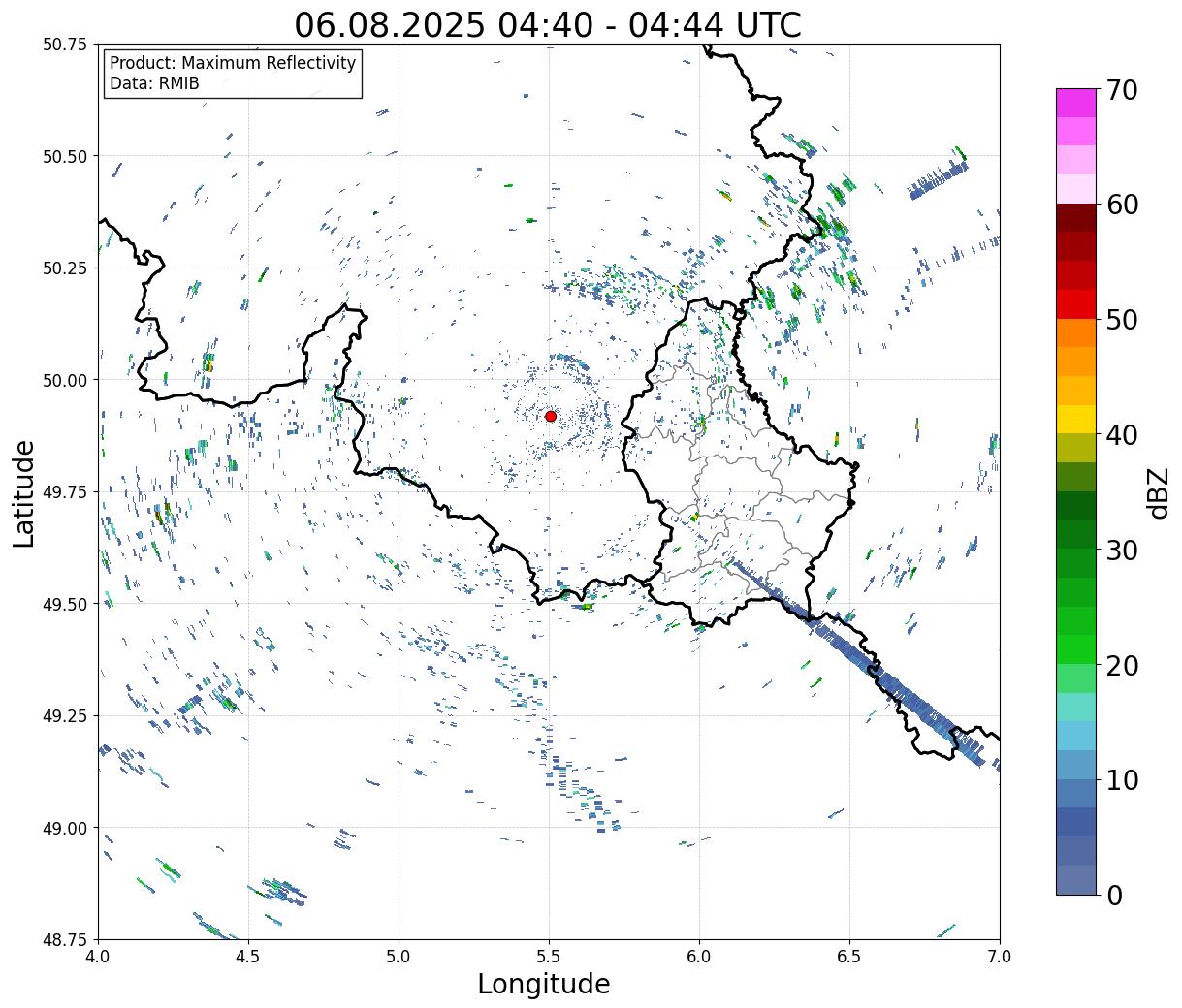
Task: Click the colorbar tick label "0"
Action: click(x=1114, y=895)
